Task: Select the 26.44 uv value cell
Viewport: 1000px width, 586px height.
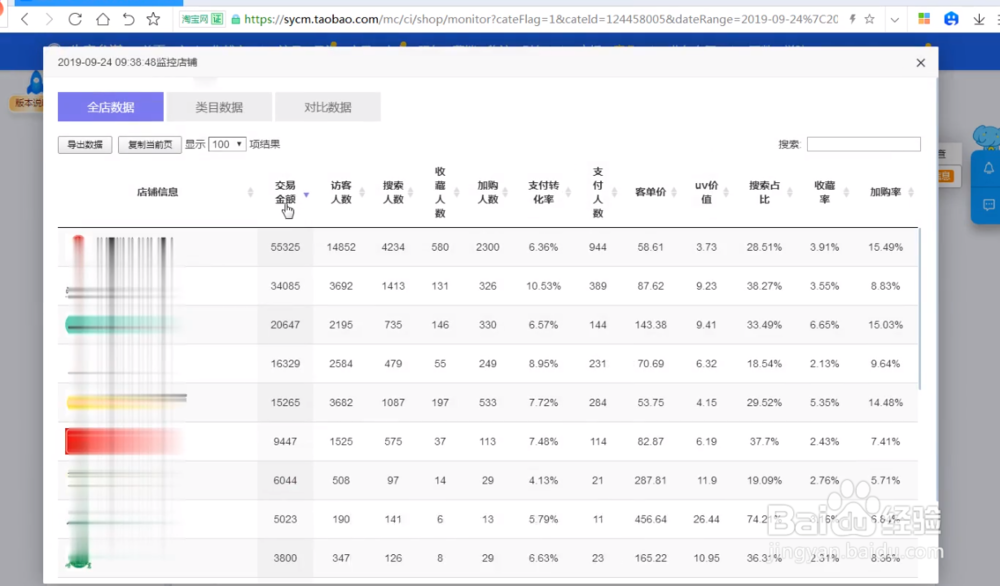Action: point(707,520)
